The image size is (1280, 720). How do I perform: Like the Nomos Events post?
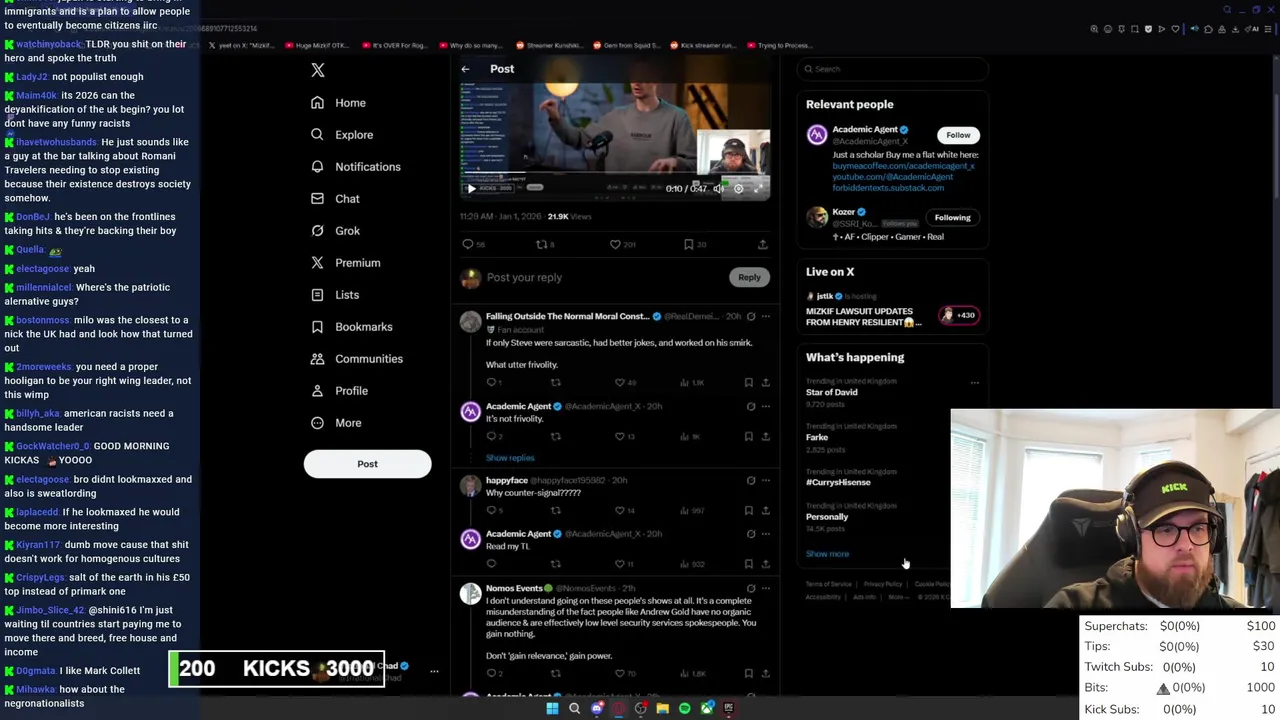pyautogui.click(x=619, y=673)
